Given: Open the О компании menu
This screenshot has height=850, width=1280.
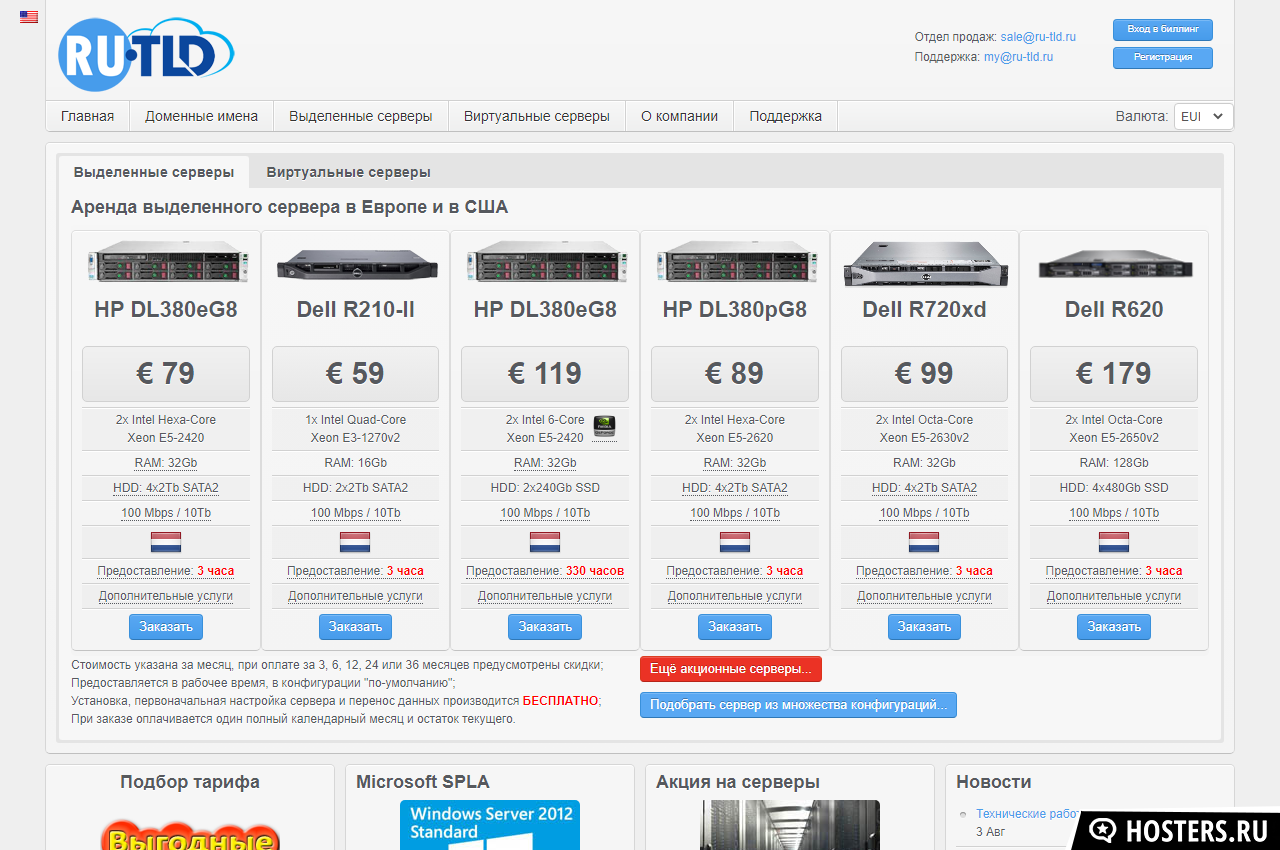Looking at the screenshot, I should 680,116.
